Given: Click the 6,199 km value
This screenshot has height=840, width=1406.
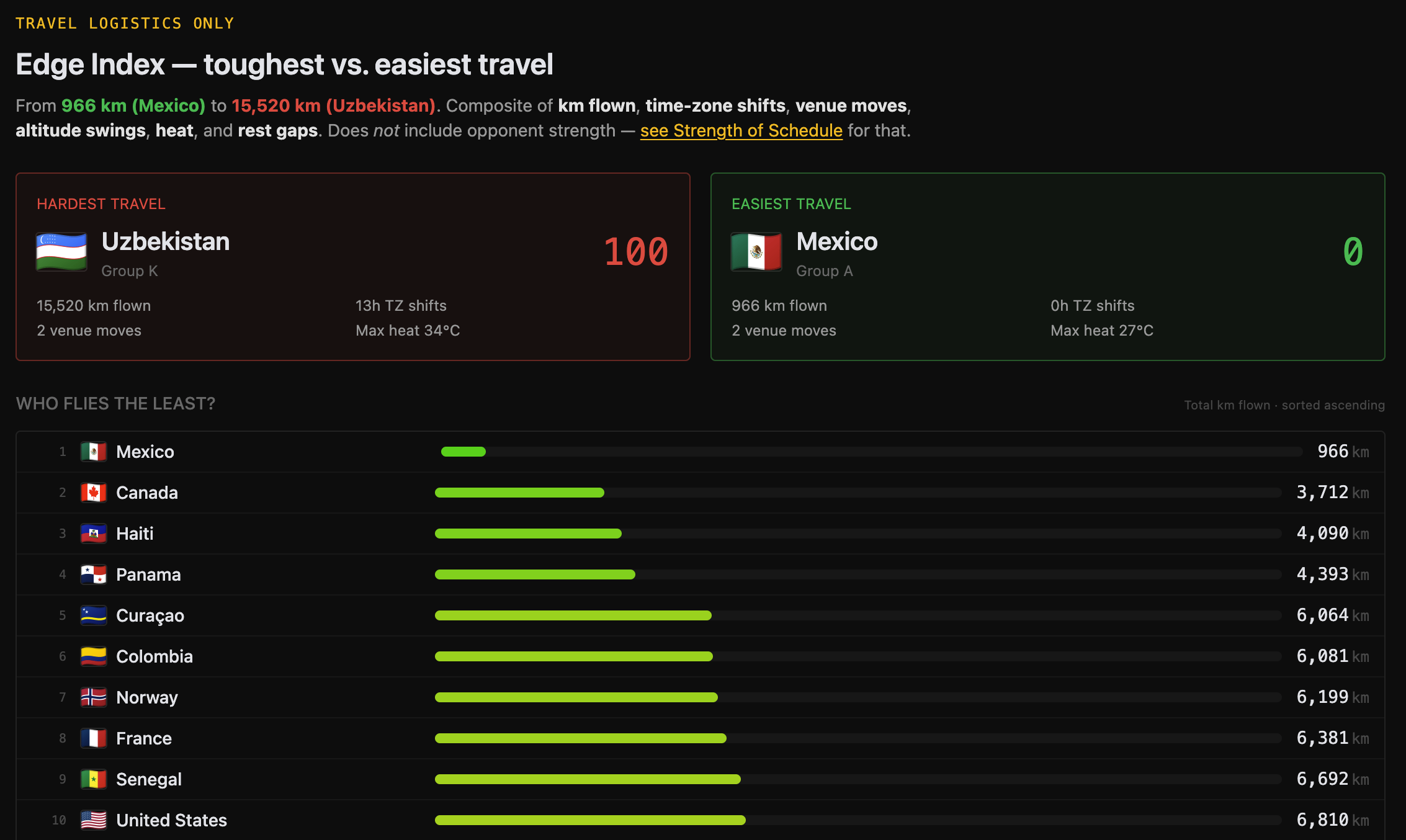Looking at the screenshot, I should (1333, 697).
